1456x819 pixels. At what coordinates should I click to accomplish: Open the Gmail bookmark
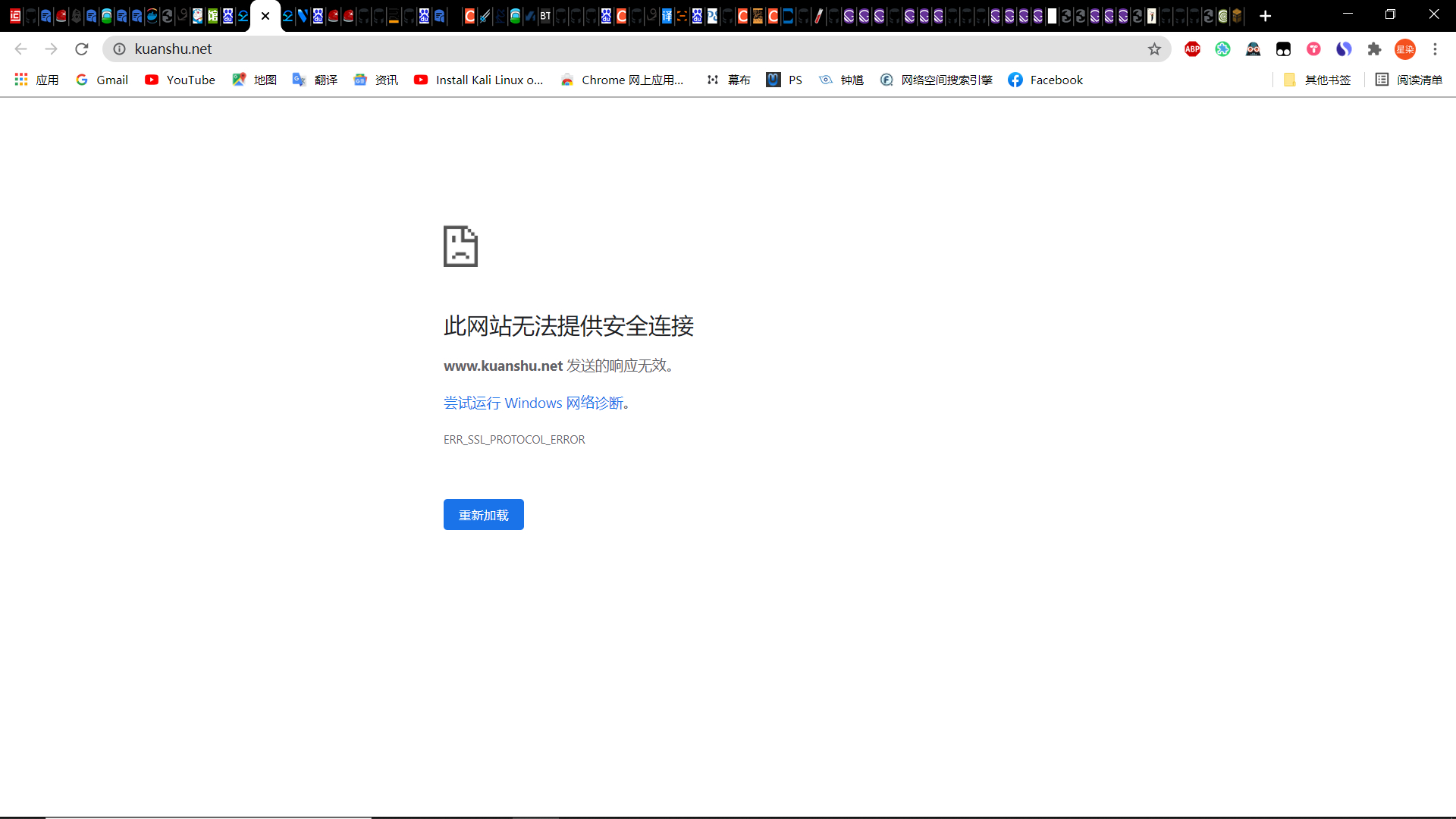point(102,80)
